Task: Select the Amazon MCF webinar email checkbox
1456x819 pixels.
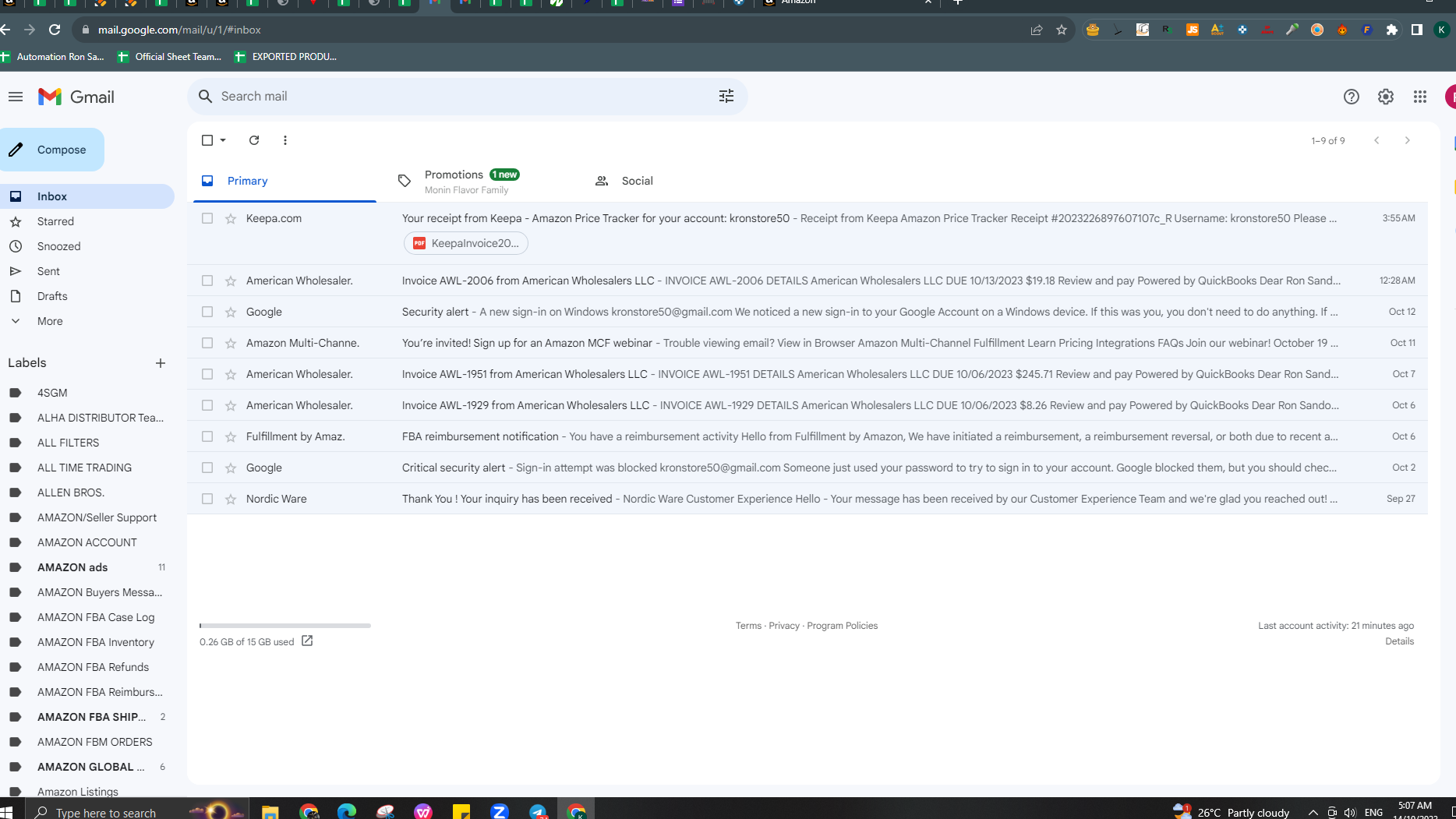Action: point(207,343)
